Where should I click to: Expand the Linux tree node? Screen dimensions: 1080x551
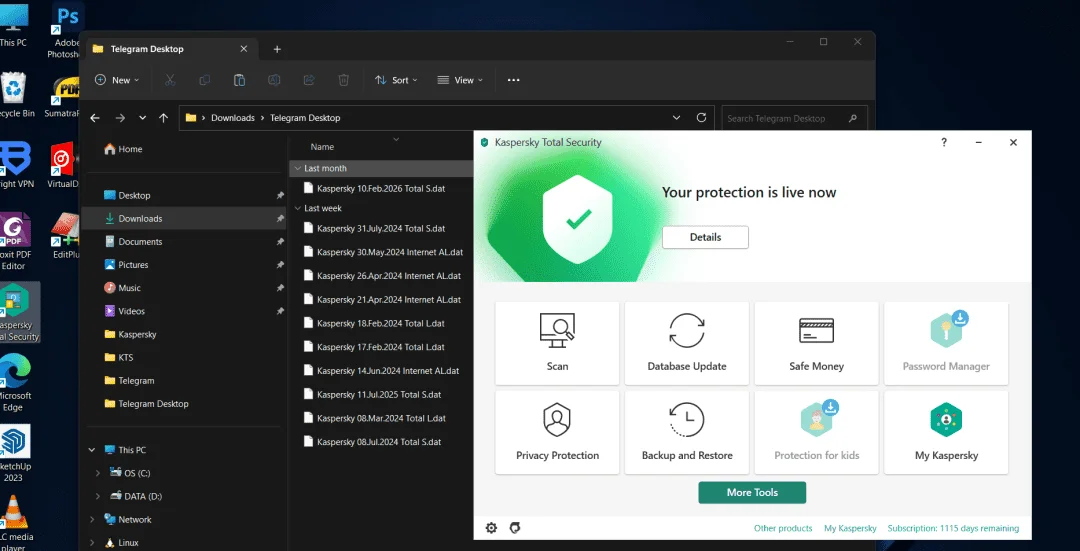click(x=92, y=543)
